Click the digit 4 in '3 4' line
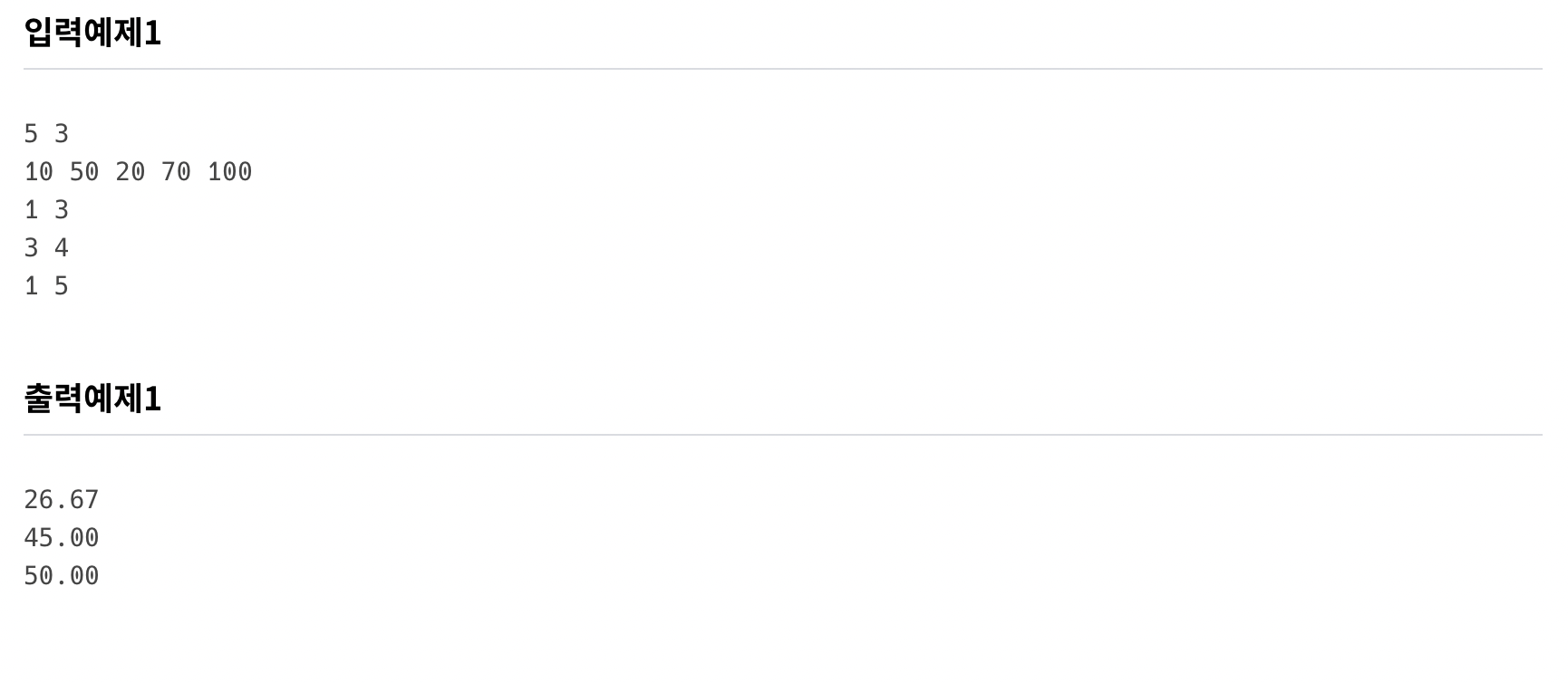This screenshot has height=683, width=1568. pyautogui.click(x=62, y=248)
